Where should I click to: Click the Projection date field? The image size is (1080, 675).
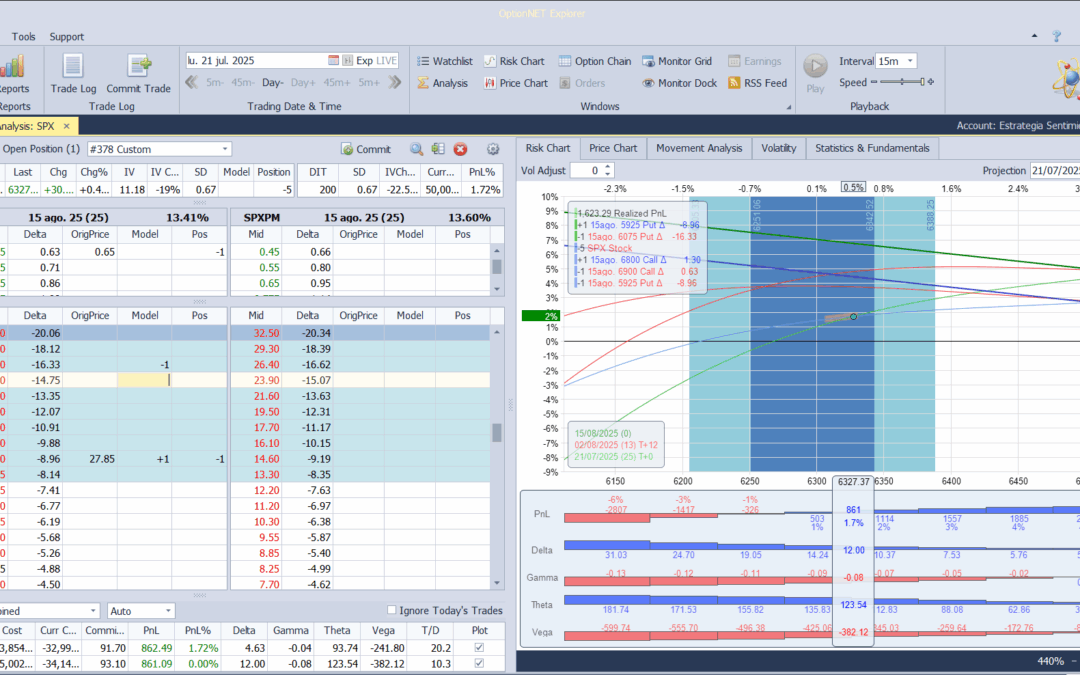(x=1055, y=171)
